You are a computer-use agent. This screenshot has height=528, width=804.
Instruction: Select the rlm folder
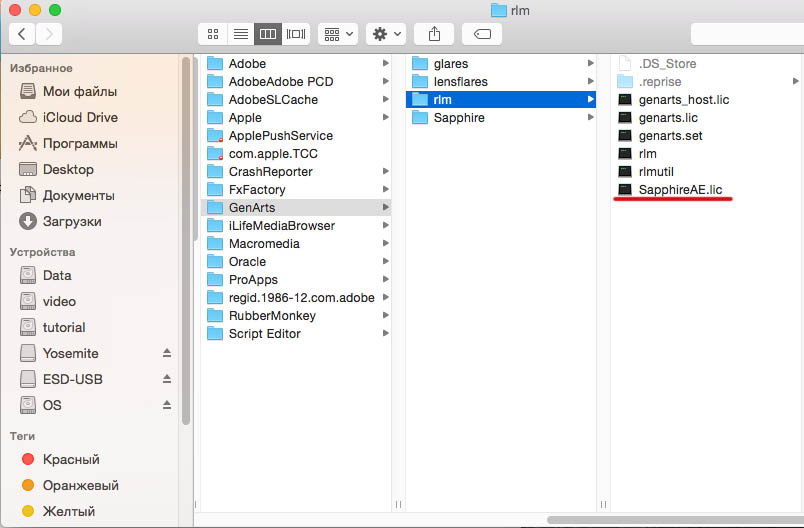pos(501,99)
